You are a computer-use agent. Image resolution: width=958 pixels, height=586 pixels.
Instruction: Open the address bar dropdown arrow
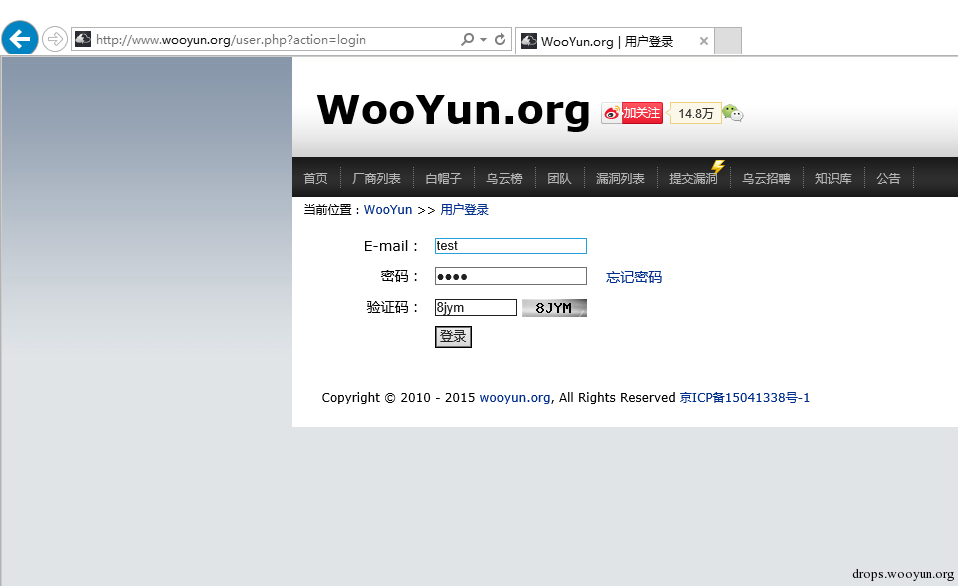point(483,39)
